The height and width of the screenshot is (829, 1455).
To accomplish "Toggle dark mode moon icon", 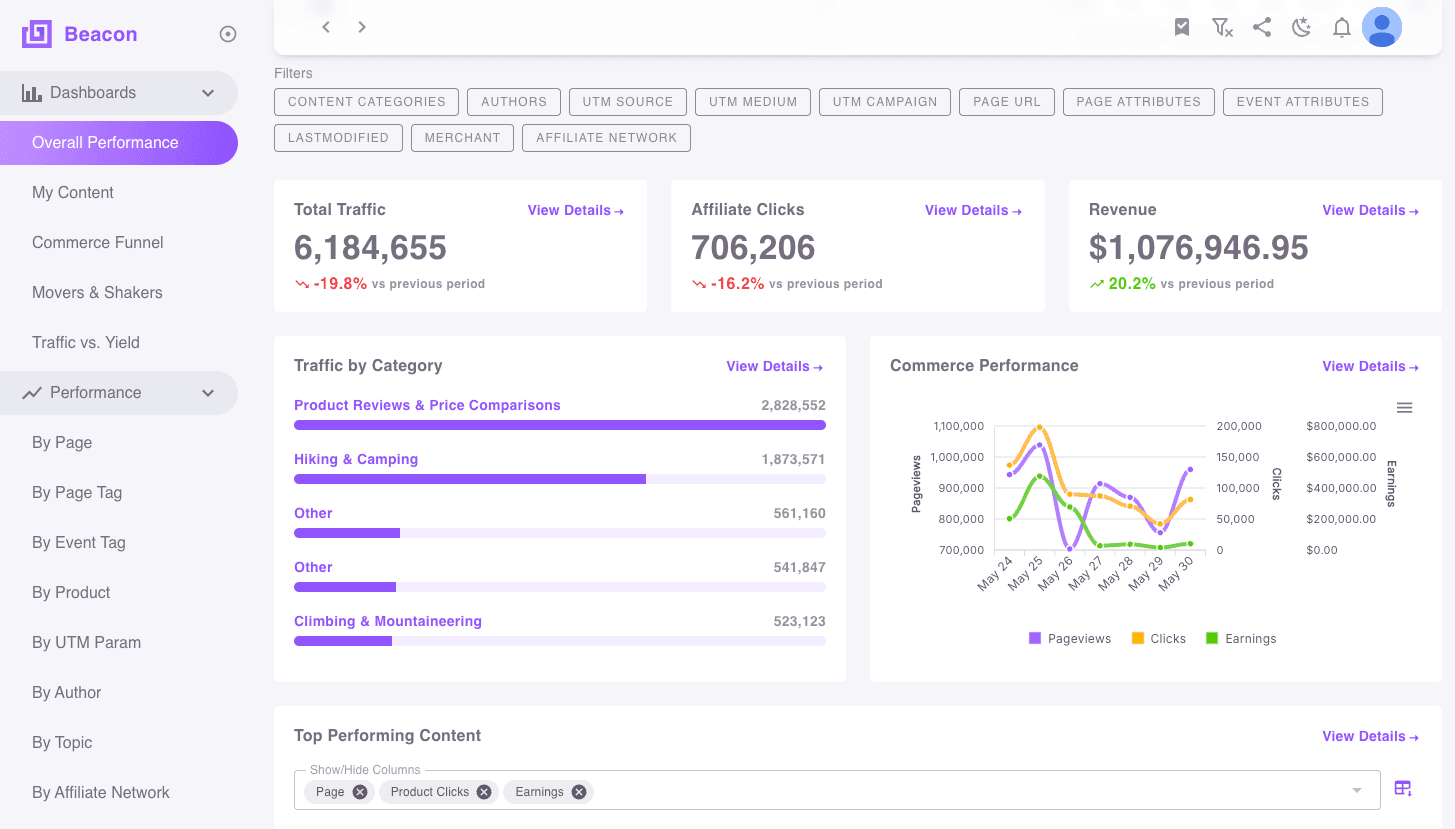I will [x=1302, y=28].
